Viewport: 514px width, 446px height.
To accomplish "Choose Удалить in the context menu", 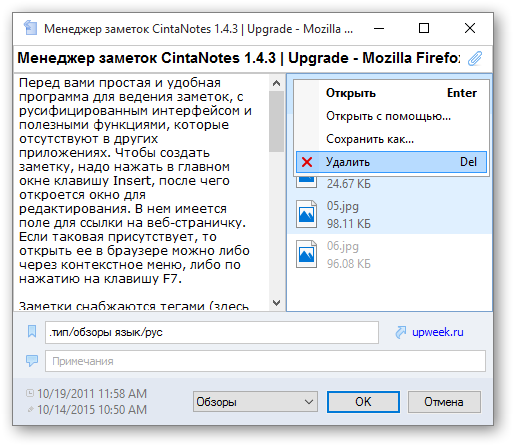I will coord(391,162).
